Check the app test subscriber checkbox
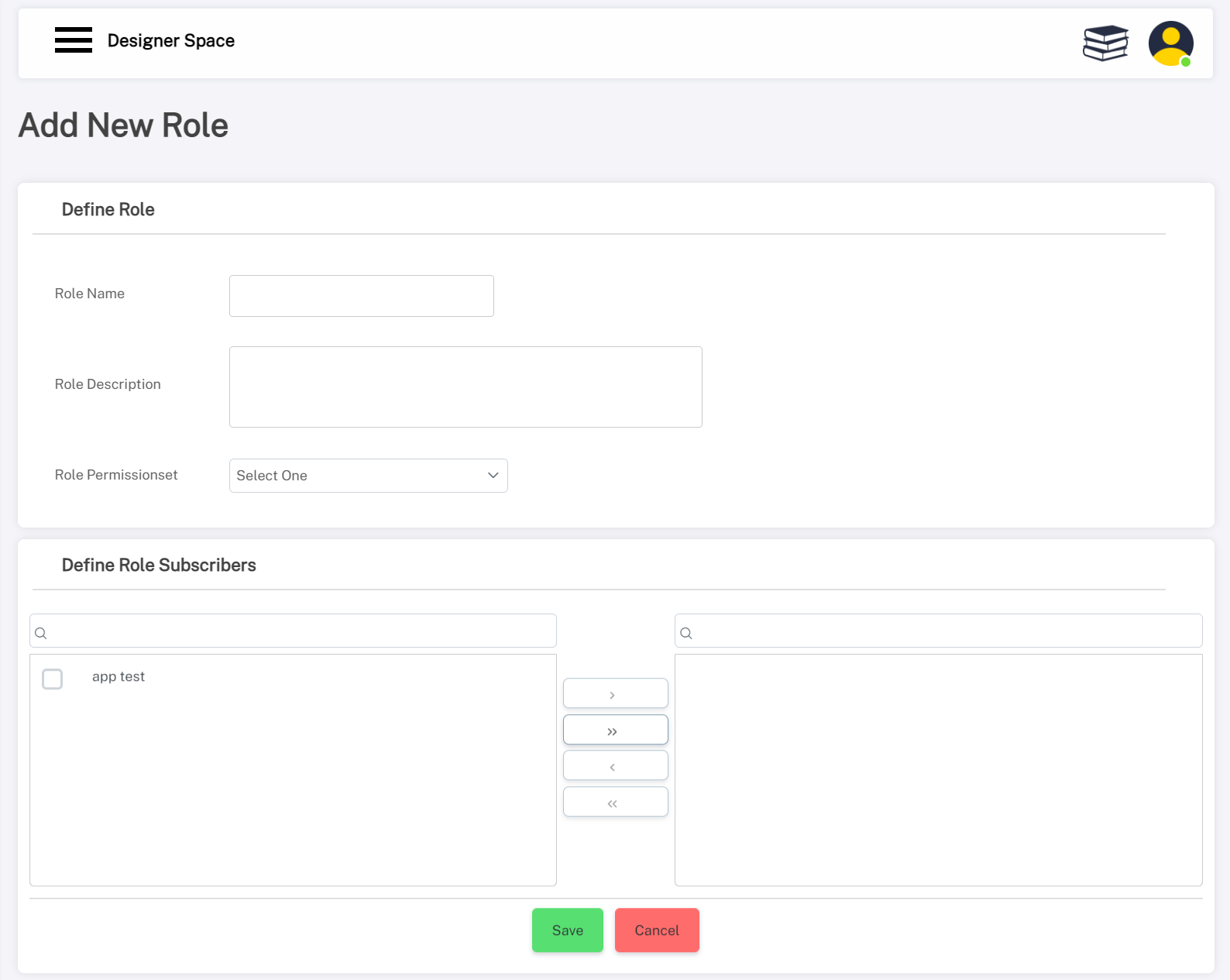1230x980 pixels. [53, 679]
